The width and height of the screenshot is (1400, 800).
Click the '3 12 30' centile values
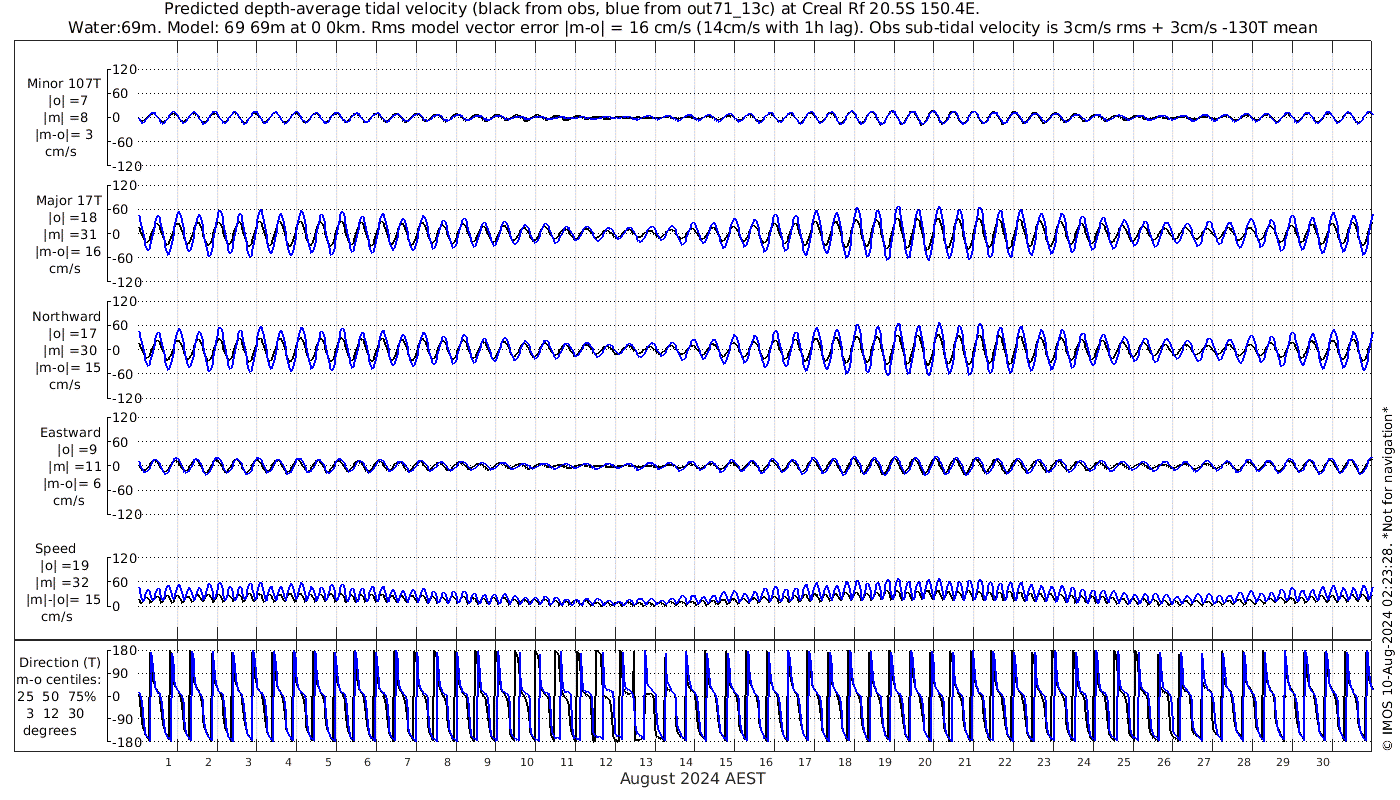click(x=57, y=713)
